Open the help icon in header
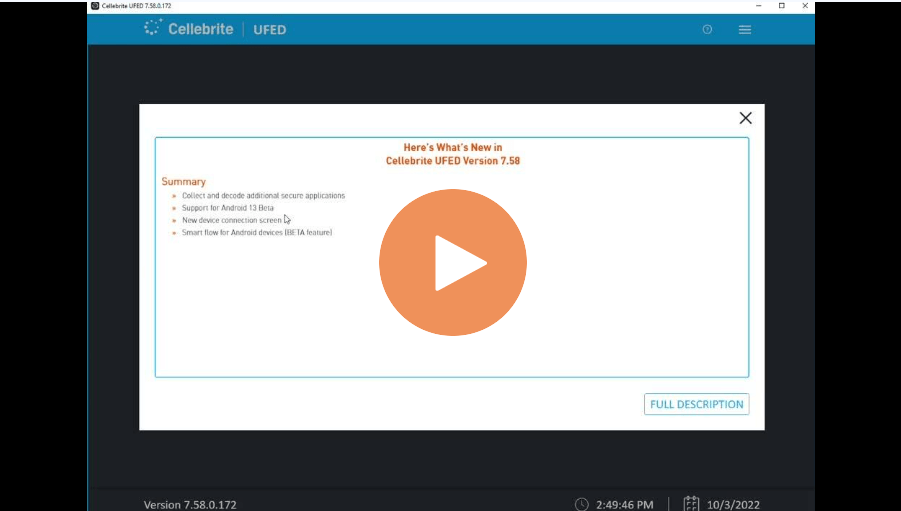 click(707, 29)
